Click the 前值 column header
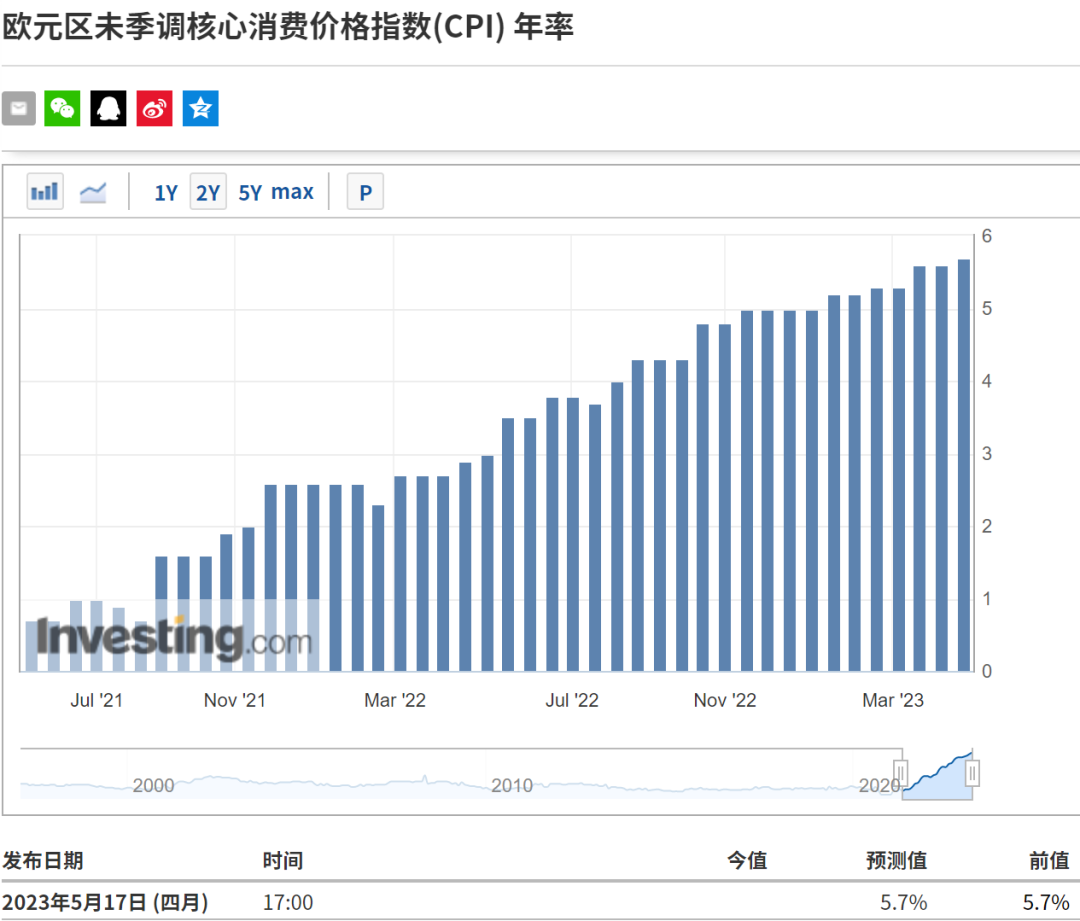Screen dimensions: 1080x921 [1049, 860]
